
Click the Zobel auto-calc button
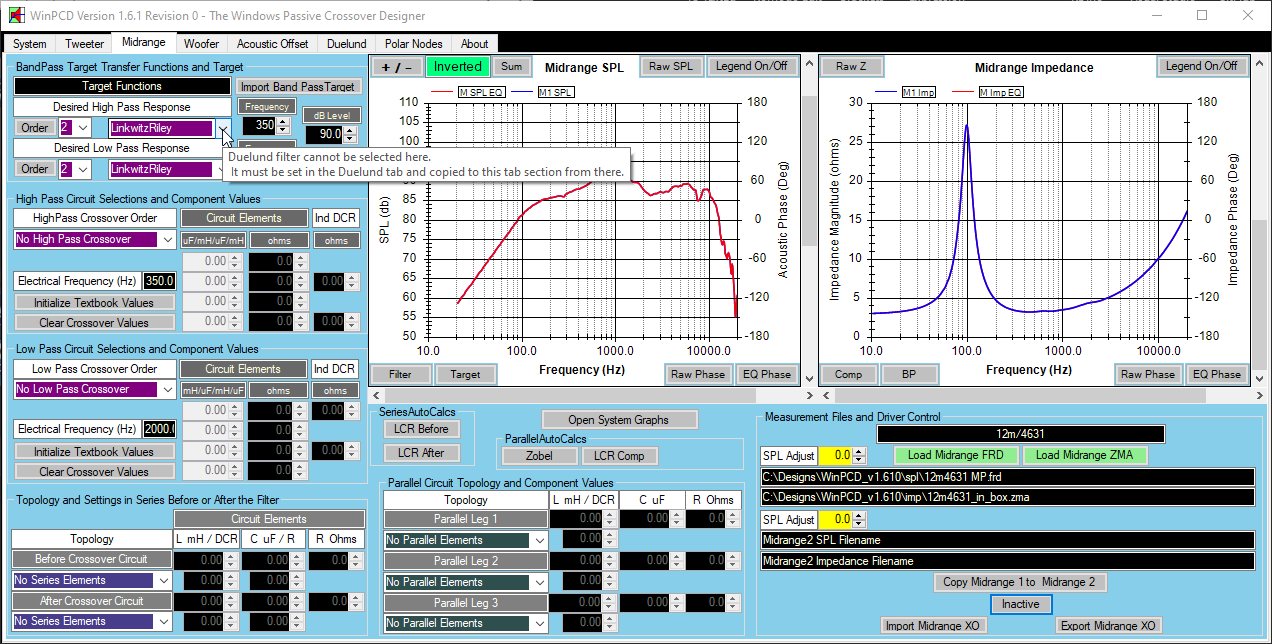[x=539, y=456]
